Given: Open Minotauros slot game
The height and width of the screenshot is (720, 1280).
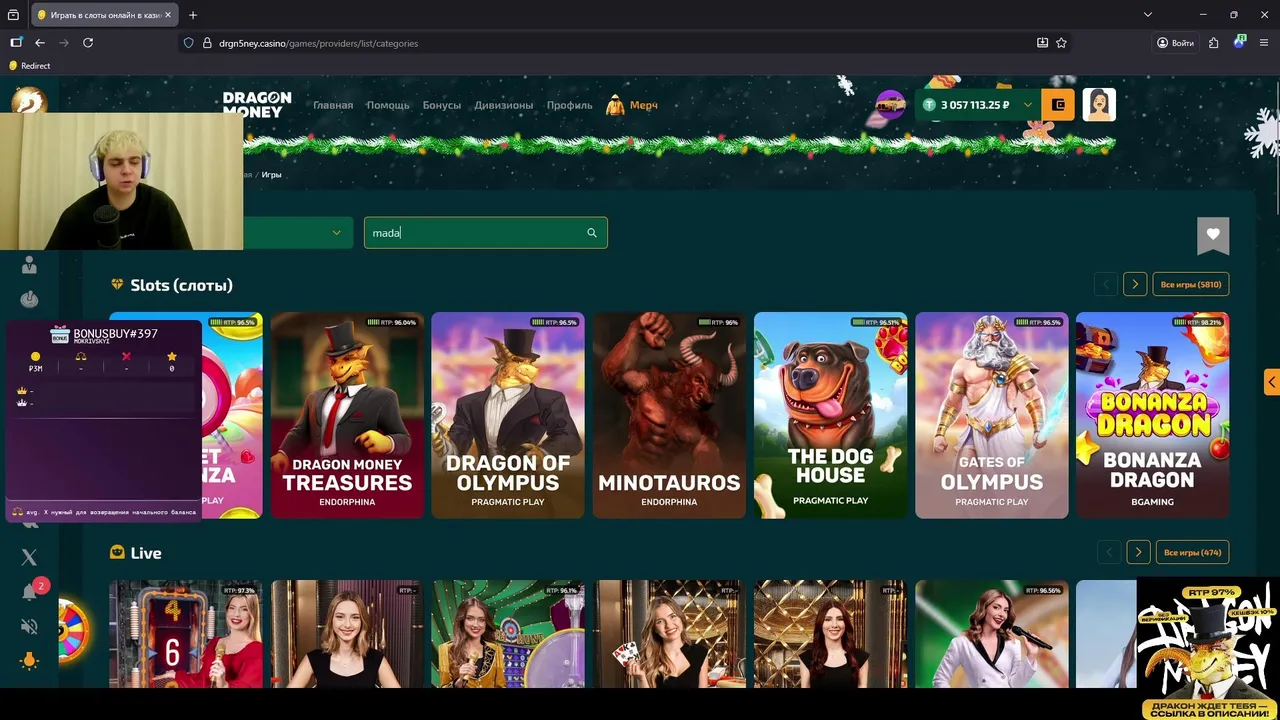Looking at the screenshot, I should (x=669, y=415).
